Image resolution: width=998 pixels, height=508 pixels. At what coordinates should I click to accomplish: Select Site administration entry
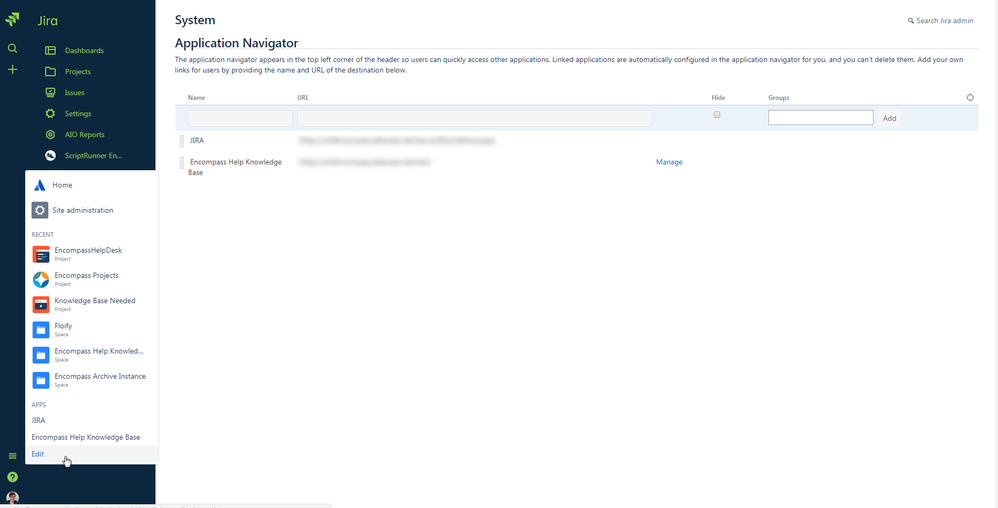pyautogui.click(x=83, y=210)
